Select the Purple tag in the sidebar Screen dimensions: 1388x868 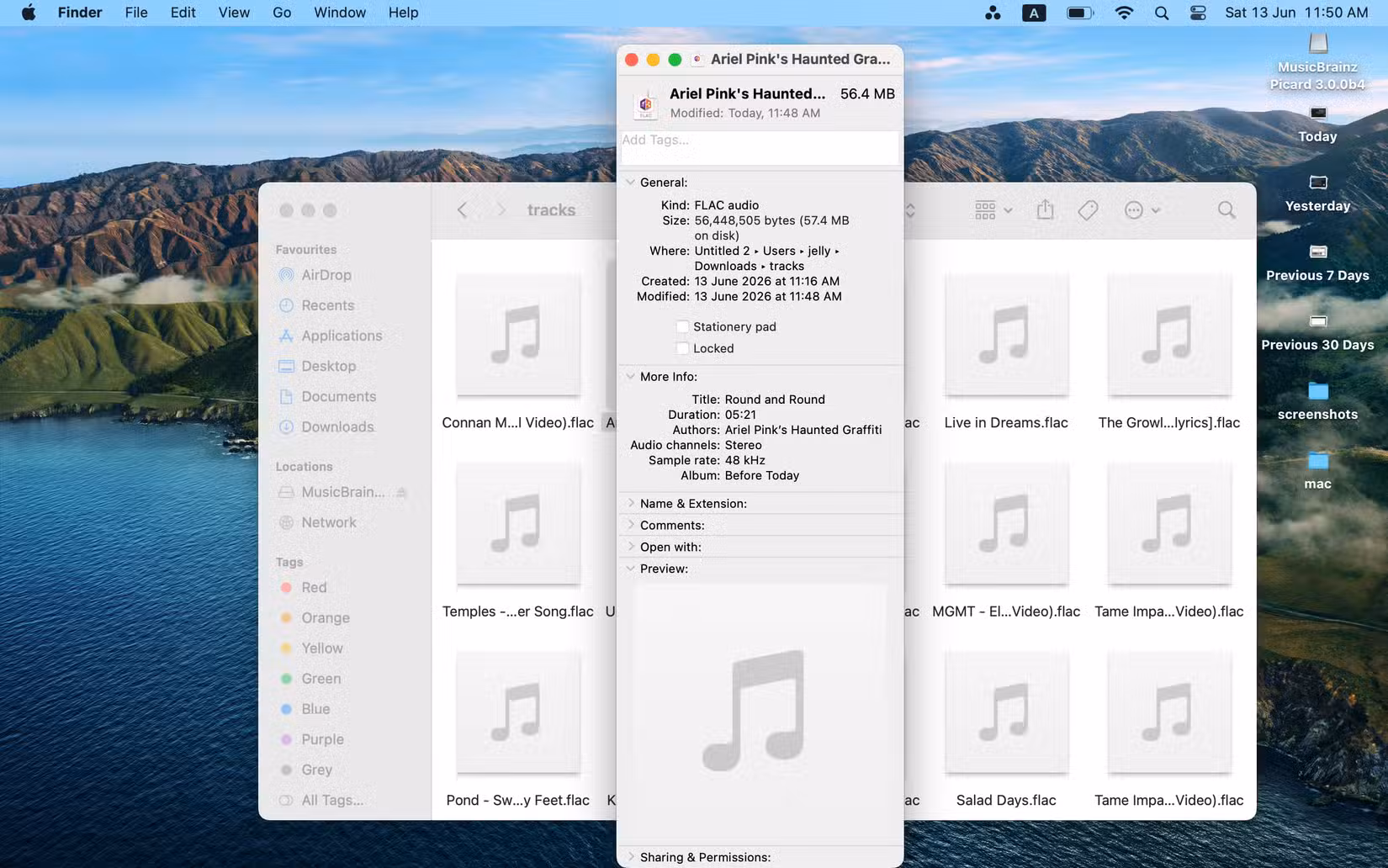pos(311,739)
